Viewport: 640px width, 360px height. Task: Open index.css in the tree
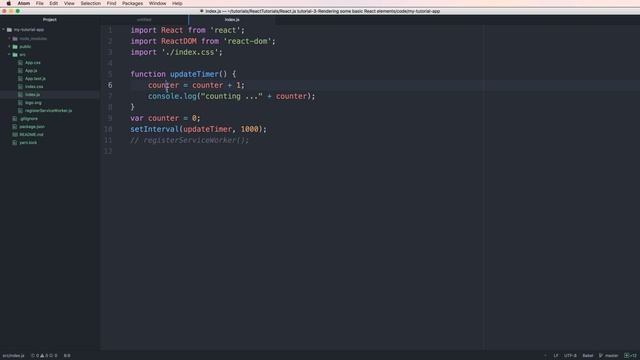pos(34,87)
